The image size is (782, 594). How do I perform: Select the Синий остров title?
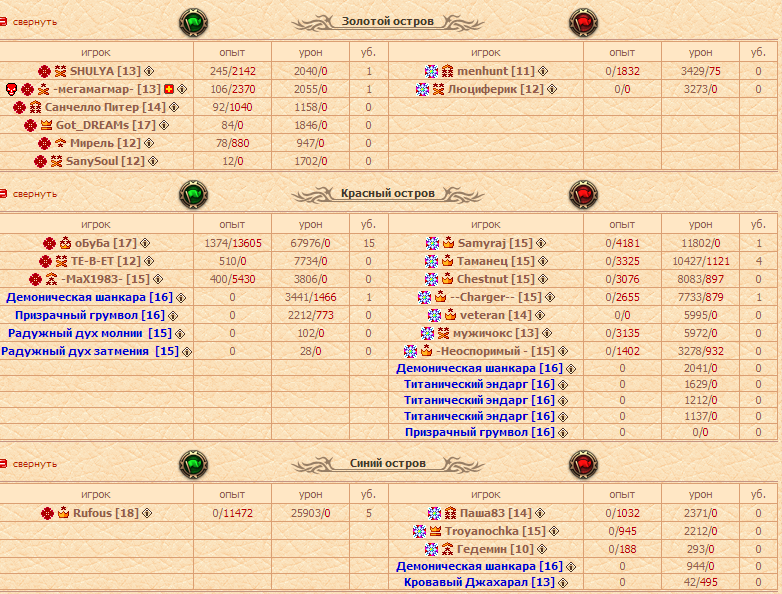click(388, 463)
